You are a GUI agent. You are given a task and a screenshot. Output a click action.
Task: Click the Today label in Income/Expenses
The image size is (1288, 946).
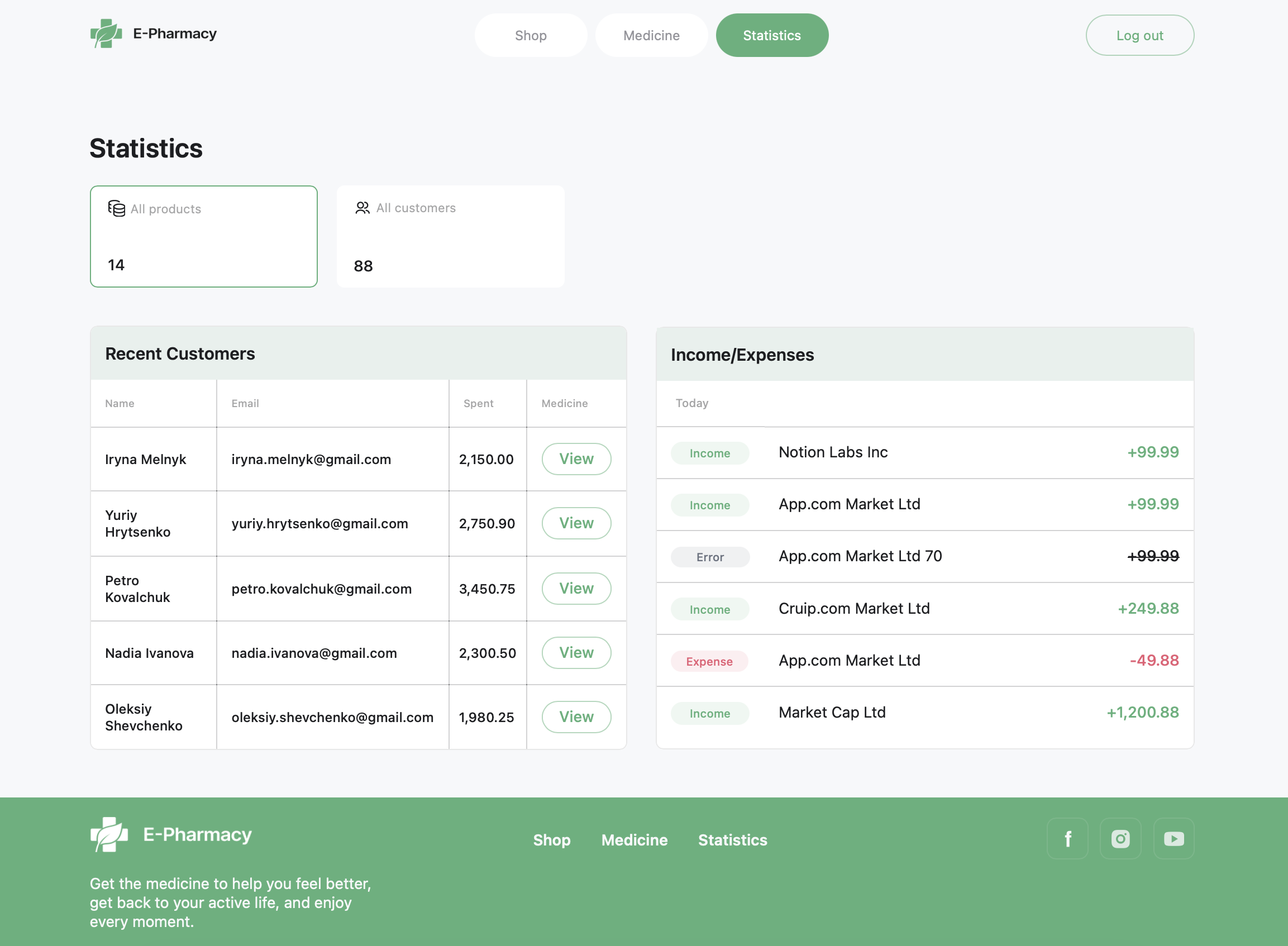(692, 403)
